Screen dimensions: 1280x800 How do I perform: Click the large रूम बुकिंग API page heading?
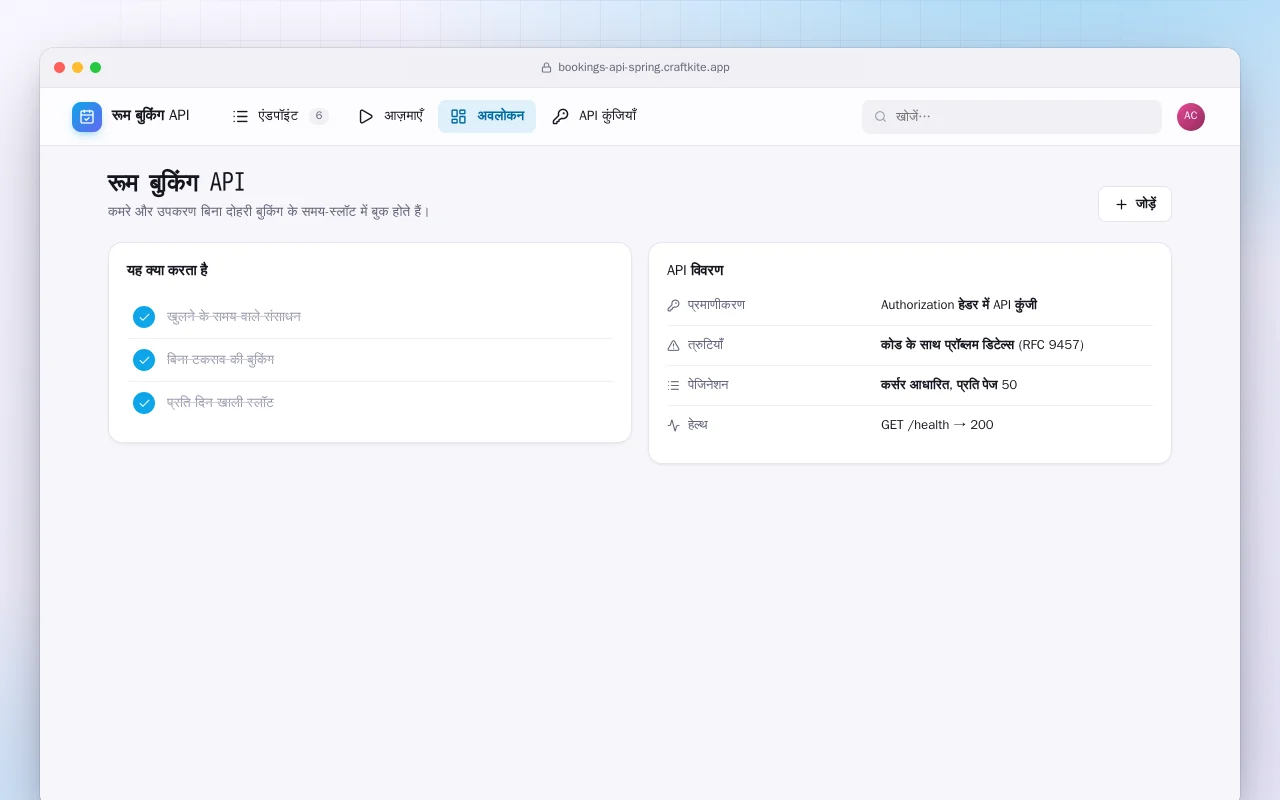(176, 183)
